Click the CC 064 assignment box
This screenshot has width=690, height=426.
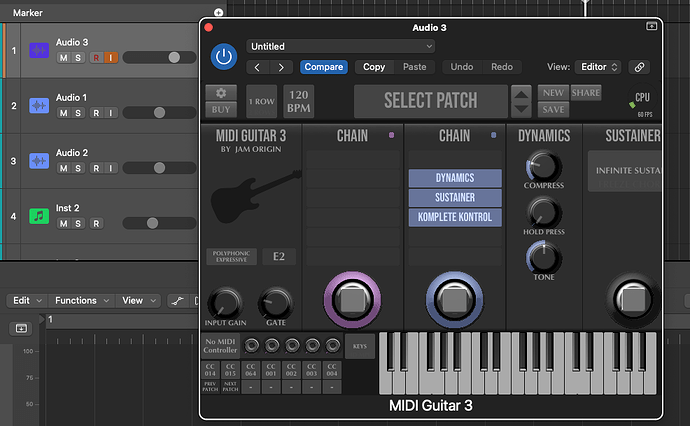click(250, 370)
